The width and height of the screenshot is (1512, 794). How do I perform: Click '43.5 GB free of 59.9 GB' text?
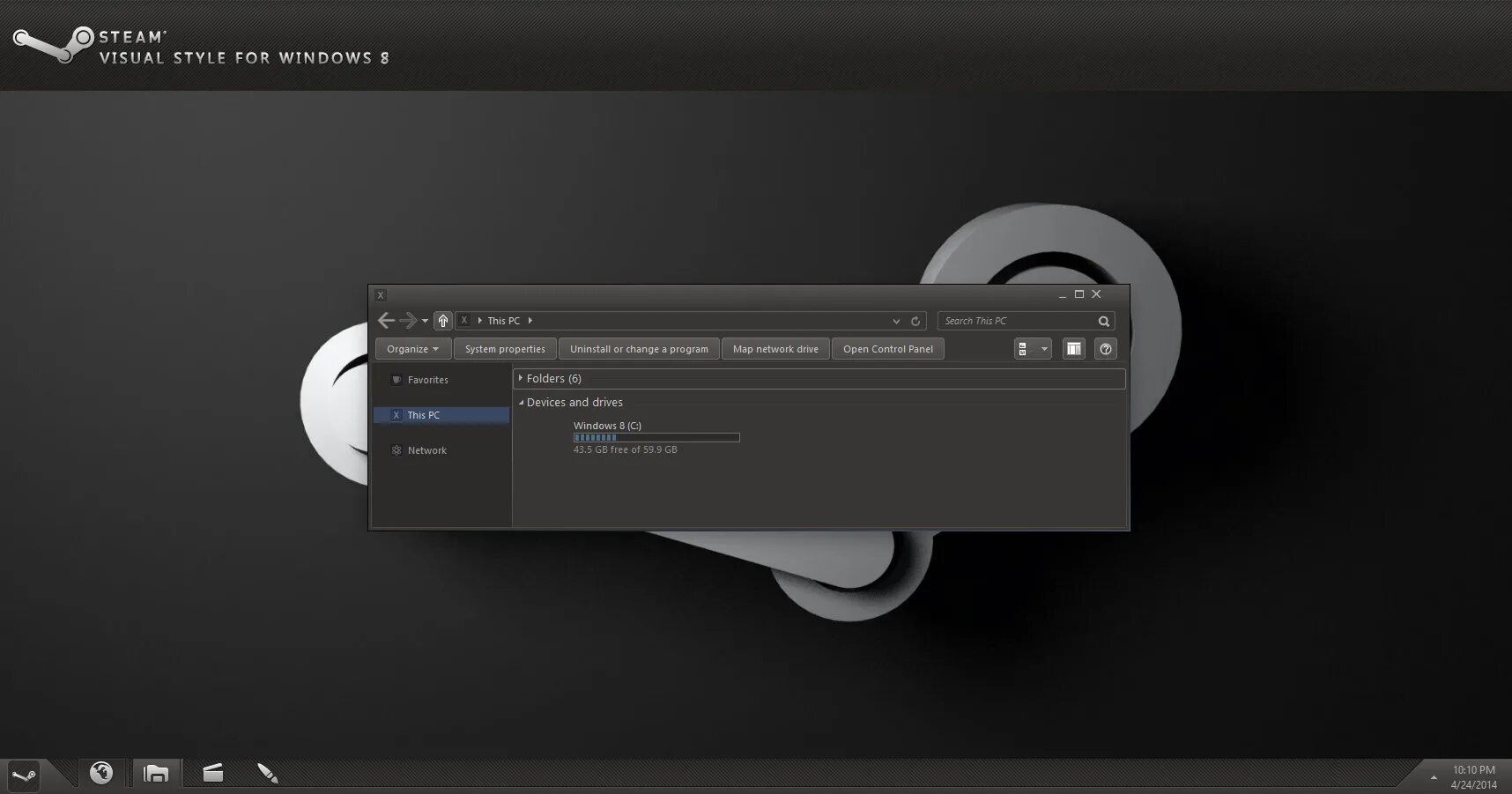[x=625, y=449]
